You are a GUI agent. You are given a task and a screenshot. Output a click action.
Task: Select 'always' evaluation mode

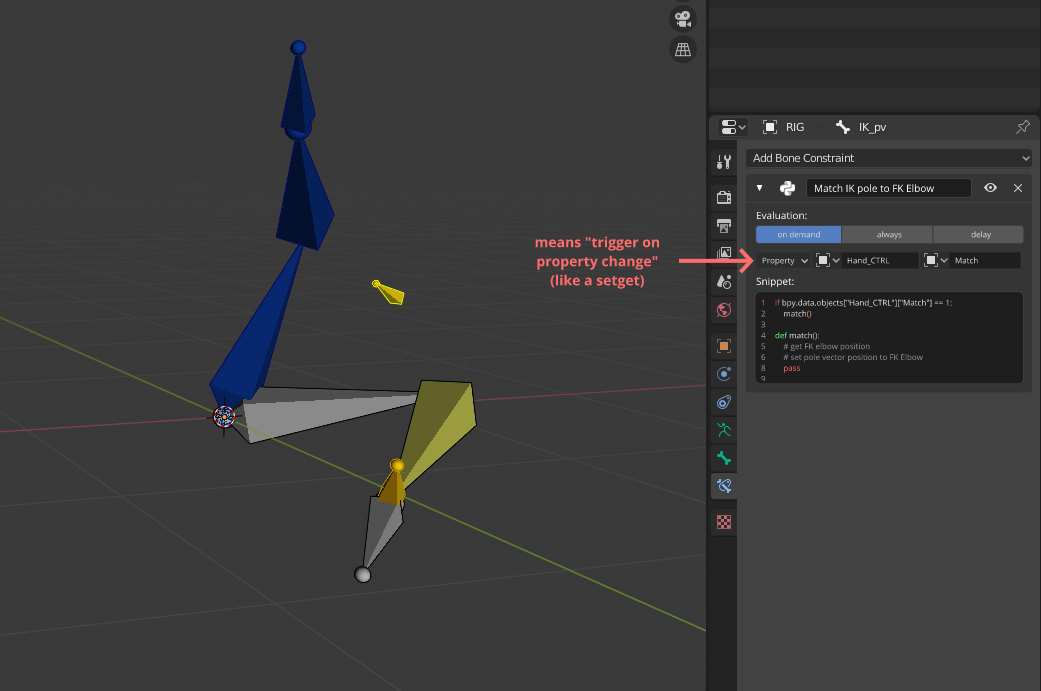888,234
